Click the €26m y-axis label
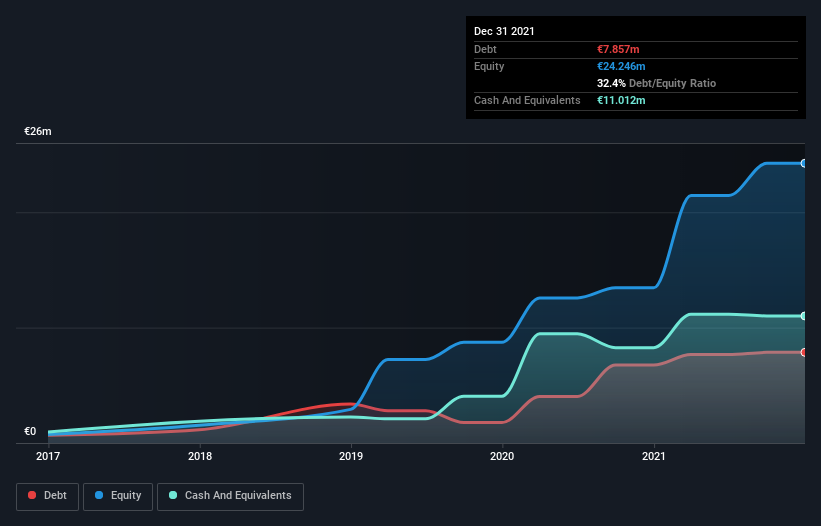The height and width of the screenshot is (526, 821). [x=38, y=131]
